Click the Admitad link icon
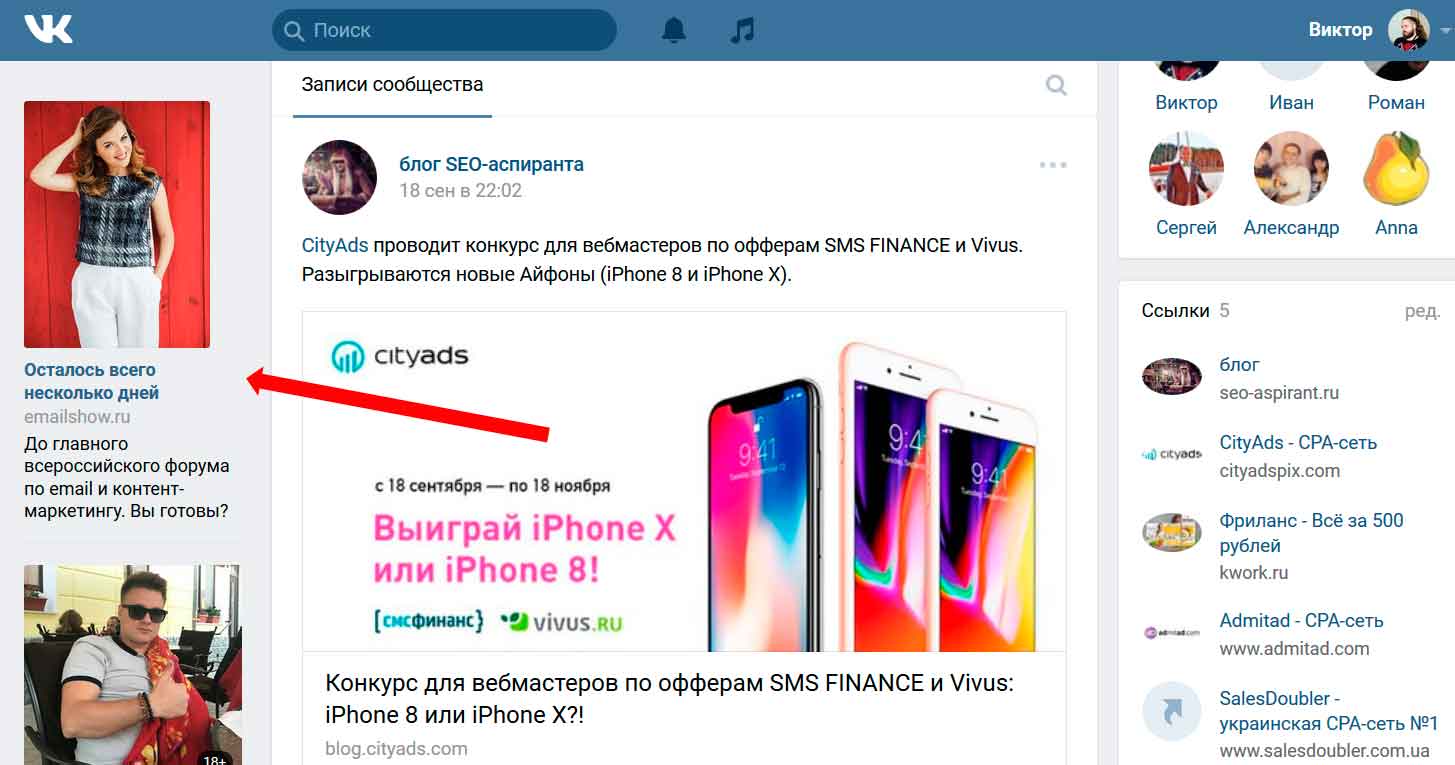The height and width of the screenshot is (765, 1455). tap(1172, 633)
